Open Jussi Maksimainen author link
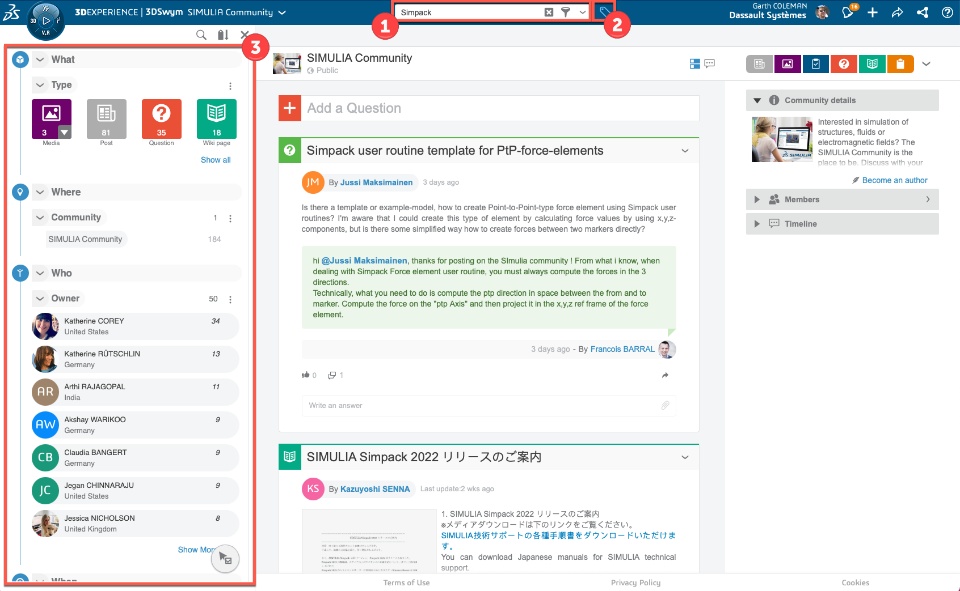The width and height of the screenshot is (960, 591). click(x=376, y=183)
